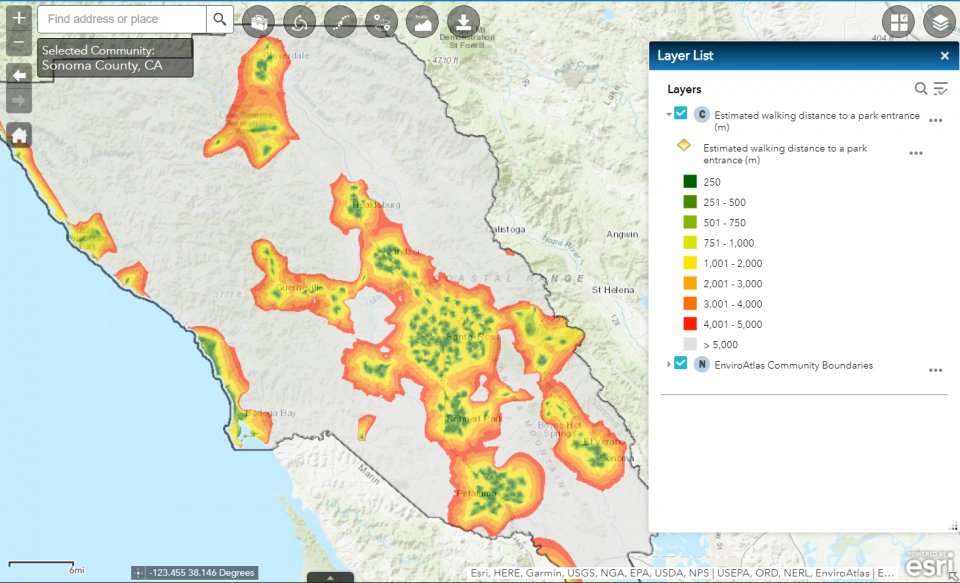Open the basemap layers icon at top right
The width and height of the screenshot is (960, 583).
click(x=938, y=21)
